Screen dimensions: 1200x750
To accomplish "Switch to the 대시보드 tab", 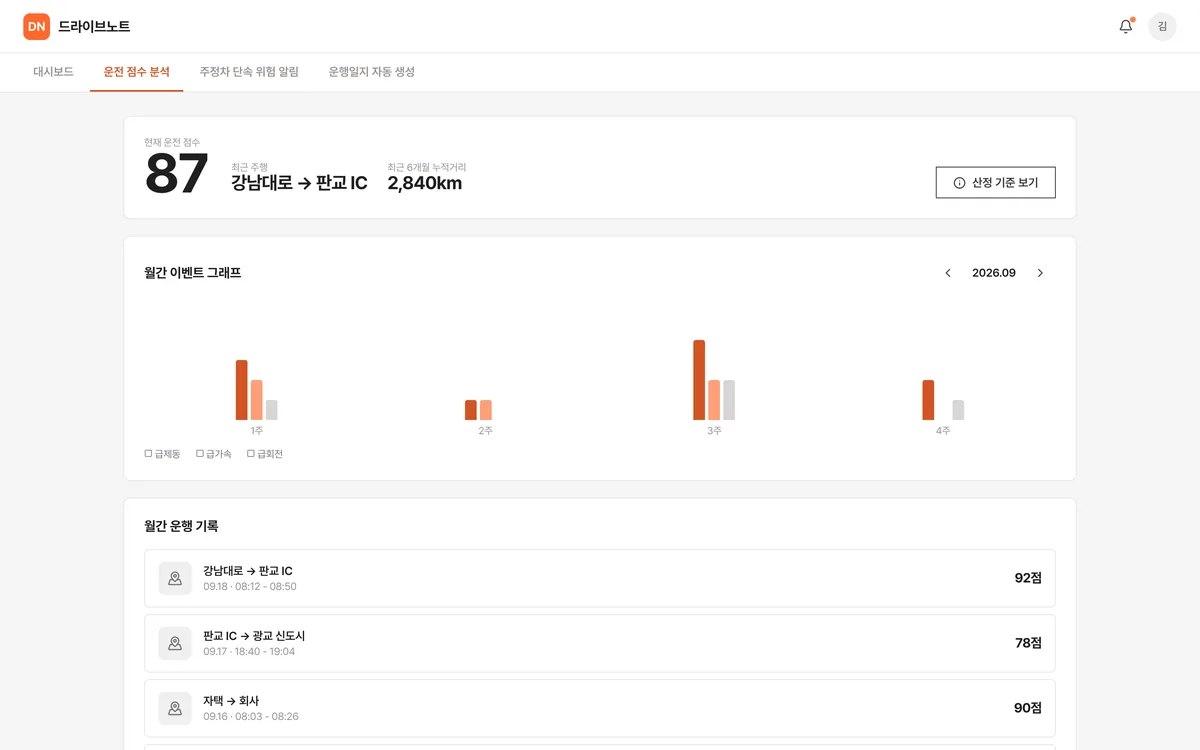I will pyautogui.click(x=53, y=72).
